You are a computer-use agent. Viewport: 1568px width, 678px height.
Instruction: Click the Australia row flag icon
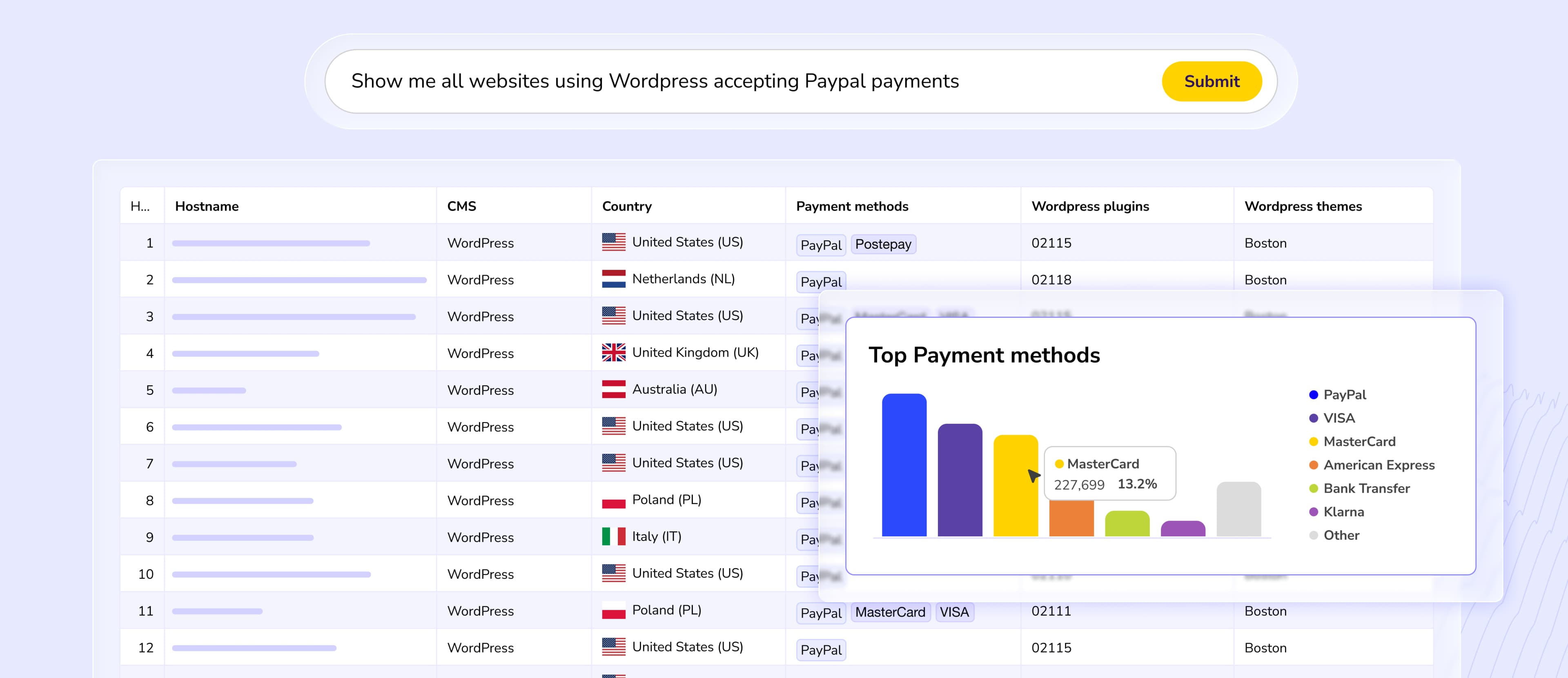613,389
